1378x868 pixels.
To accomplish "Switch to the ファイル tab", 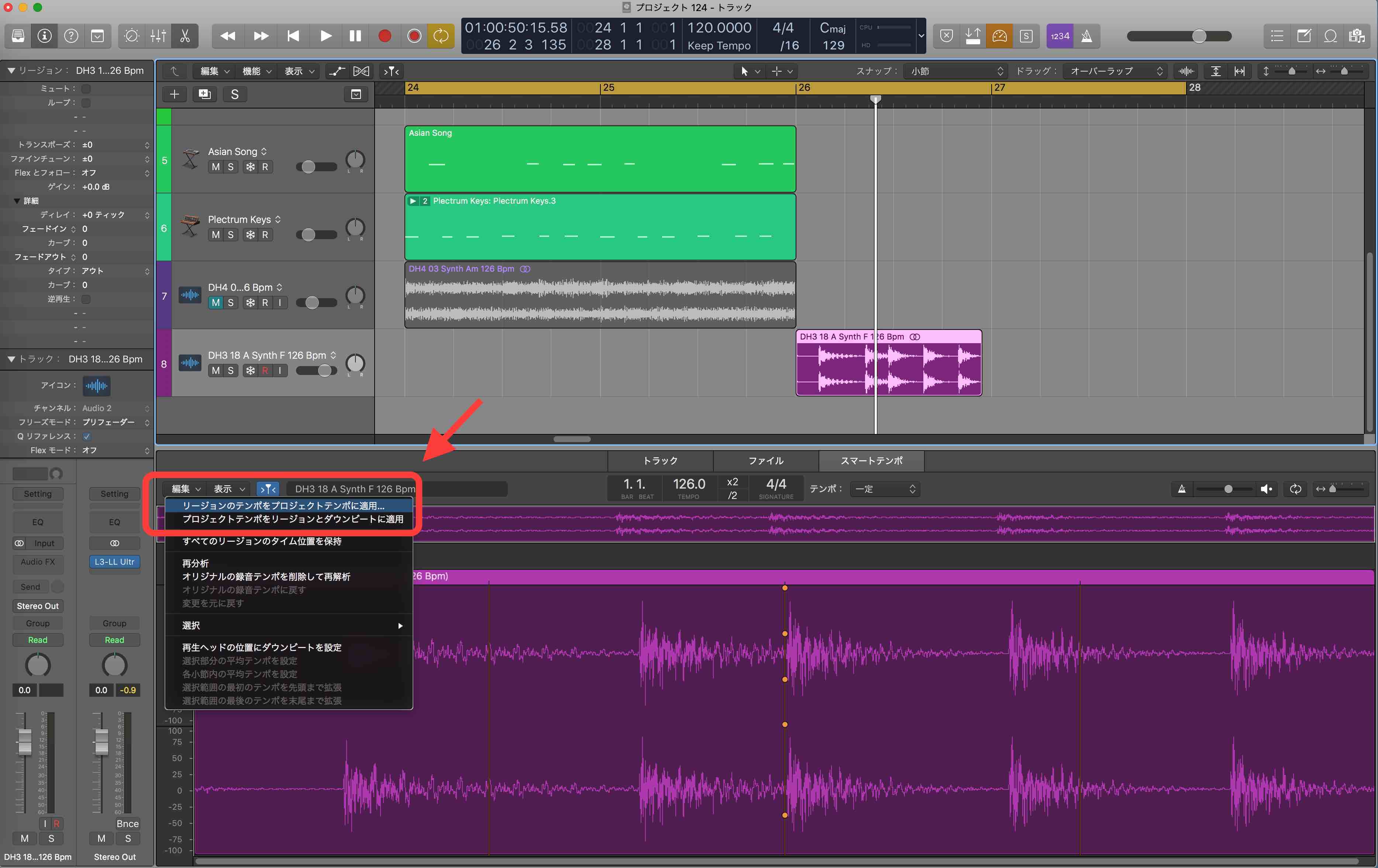I will (x=766, y=461).
